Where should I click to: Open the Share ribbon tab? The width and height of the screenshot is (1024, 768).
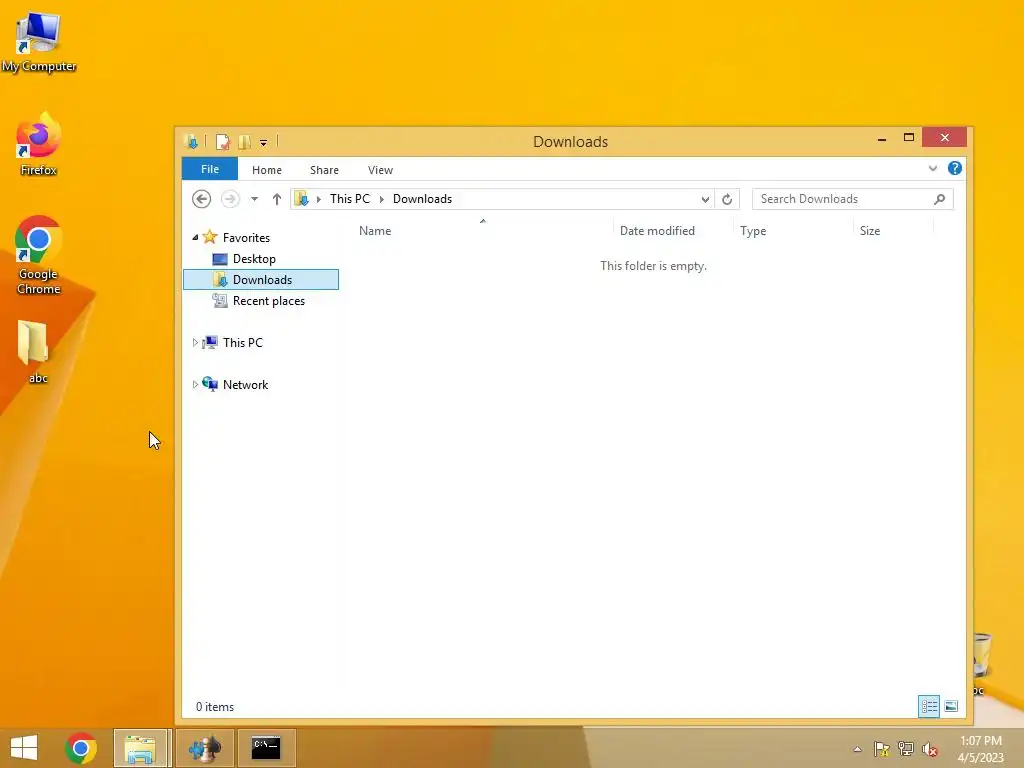(324, 170)
